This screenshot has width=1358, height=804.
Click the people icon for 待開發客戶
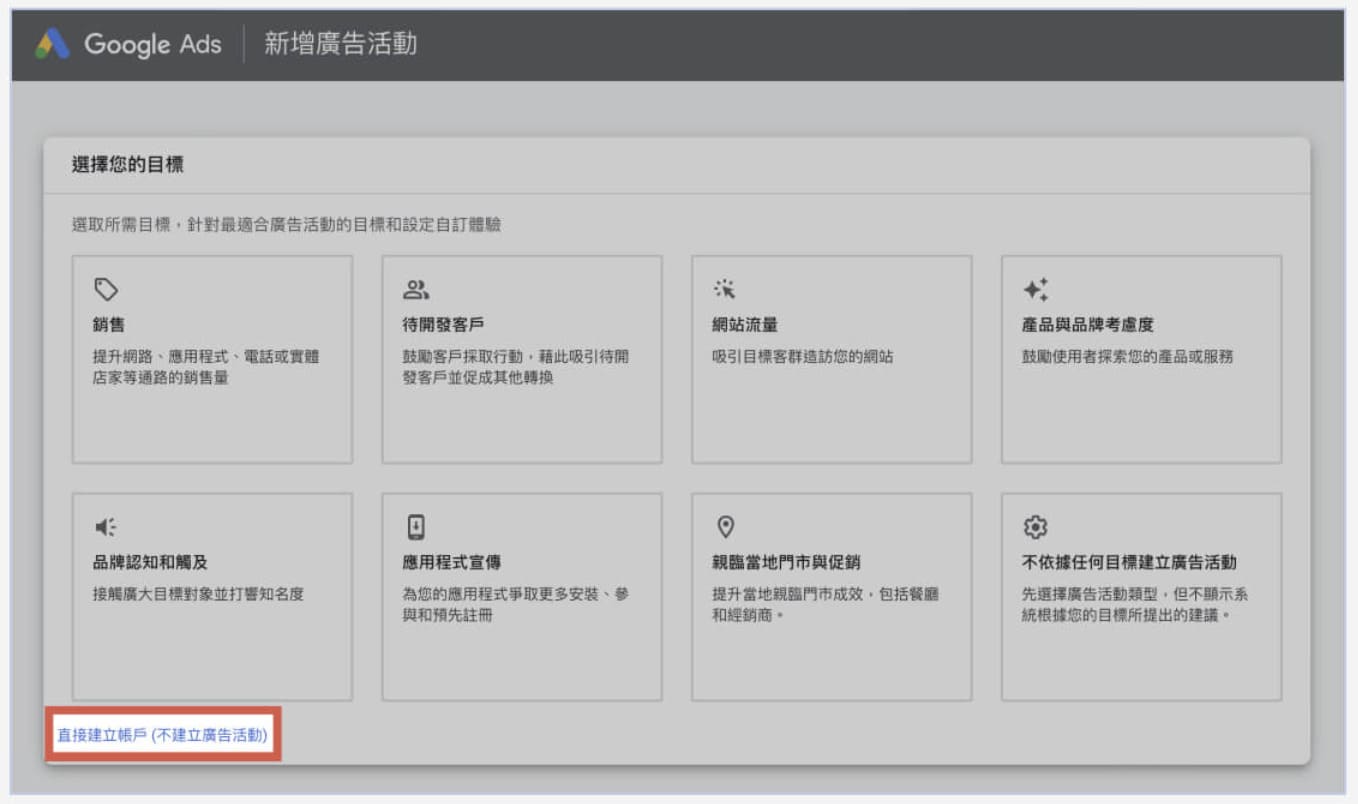(x=416, y=290)
